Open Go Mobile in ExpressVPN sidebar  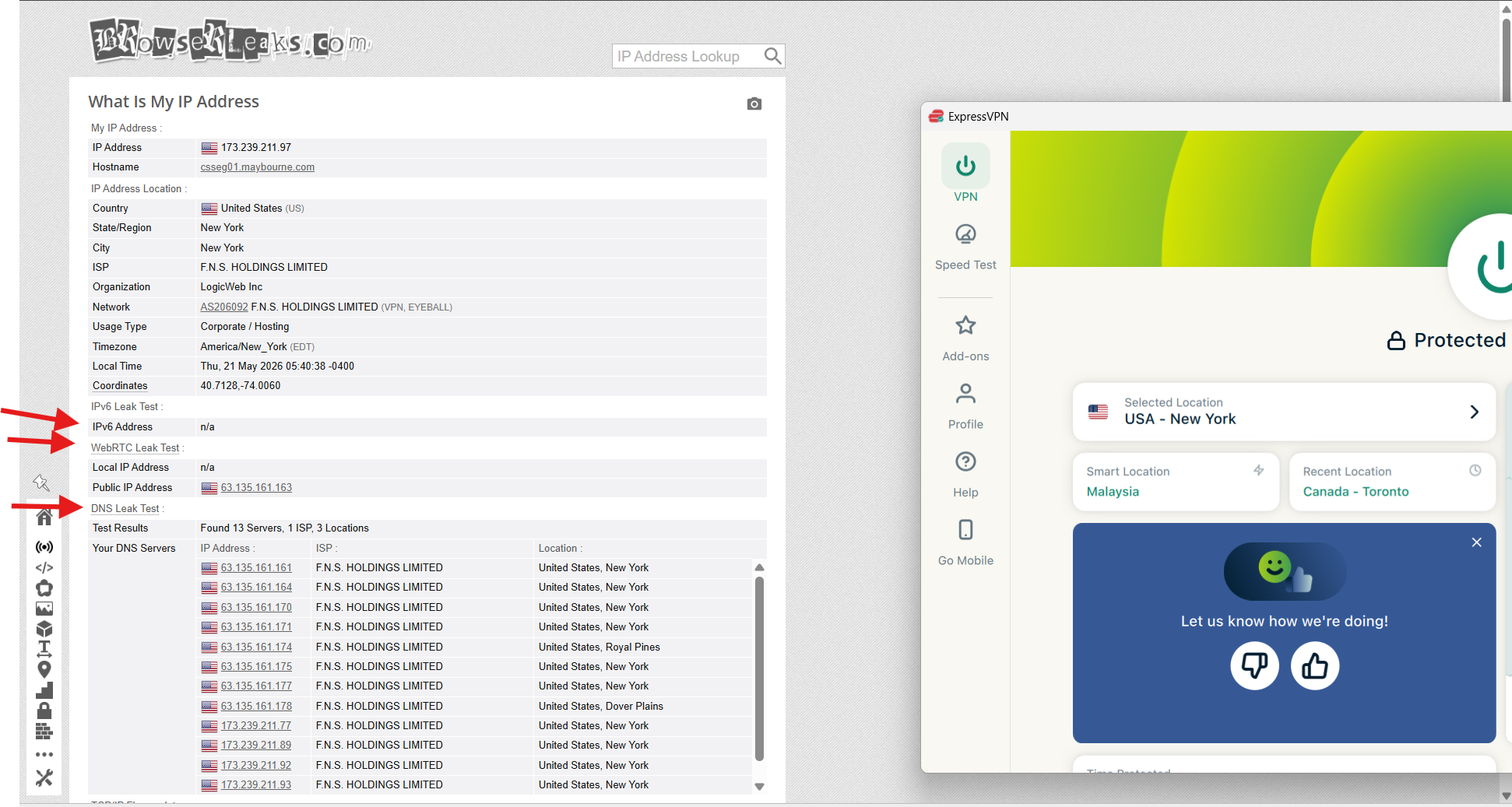[965, 542]
